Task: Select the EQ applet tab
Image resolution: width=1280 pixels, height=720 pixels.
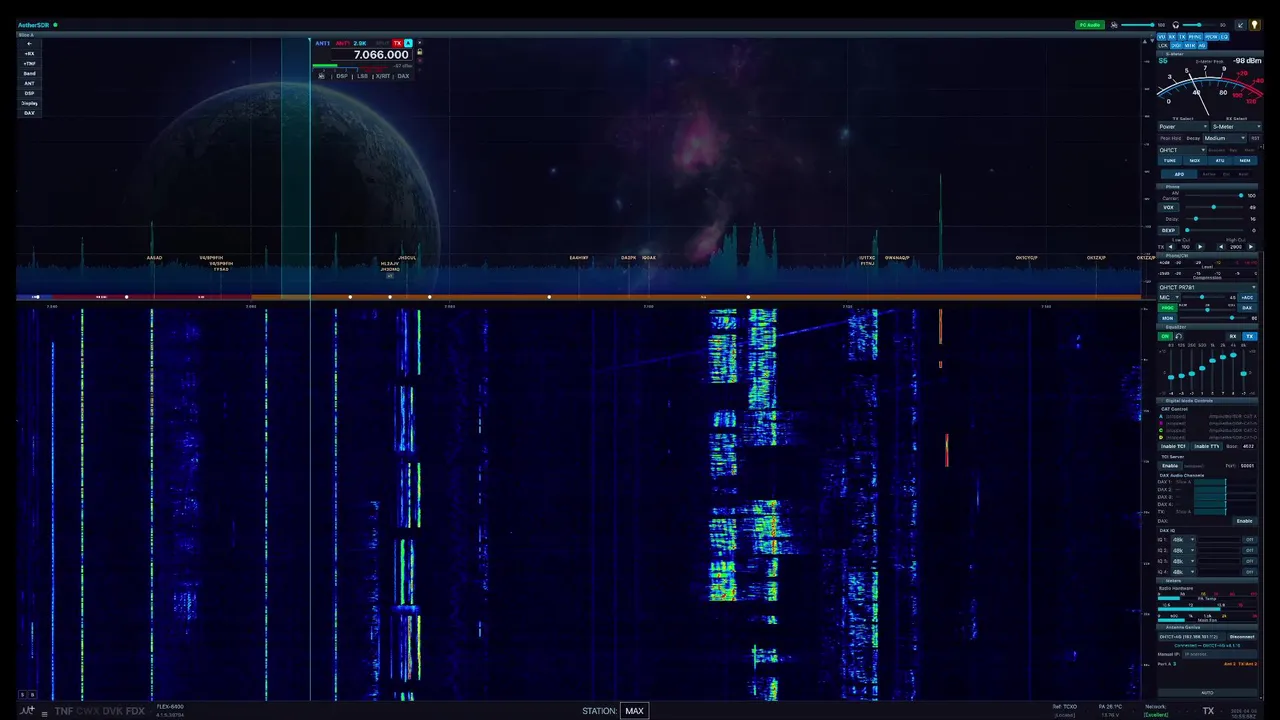Action: pyautogui.click(x=1224, y=37)
